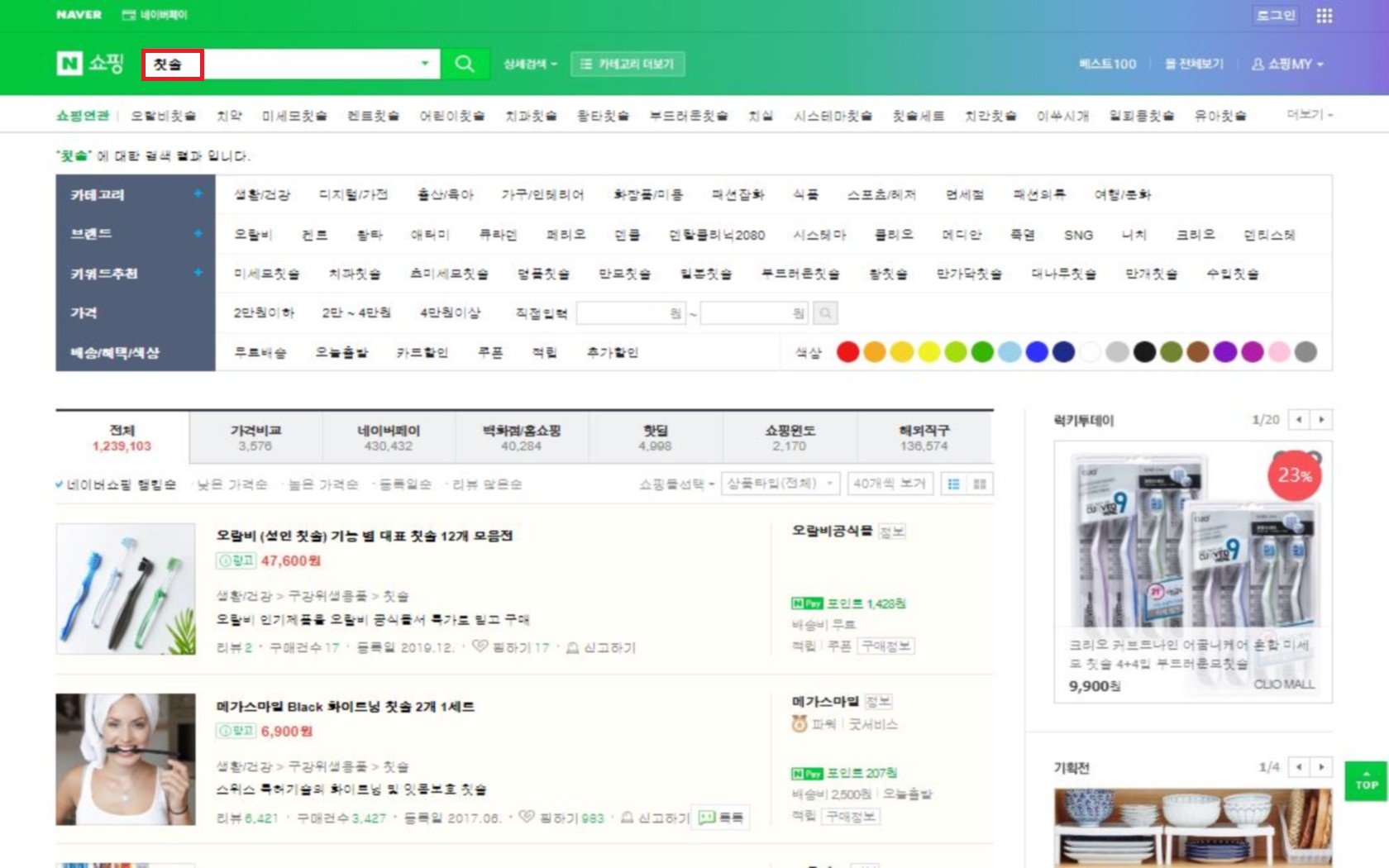This screenshot has width=1389, height=868.
Task: Click N Pay badge on 오랄비 listing
Action: 807,603
